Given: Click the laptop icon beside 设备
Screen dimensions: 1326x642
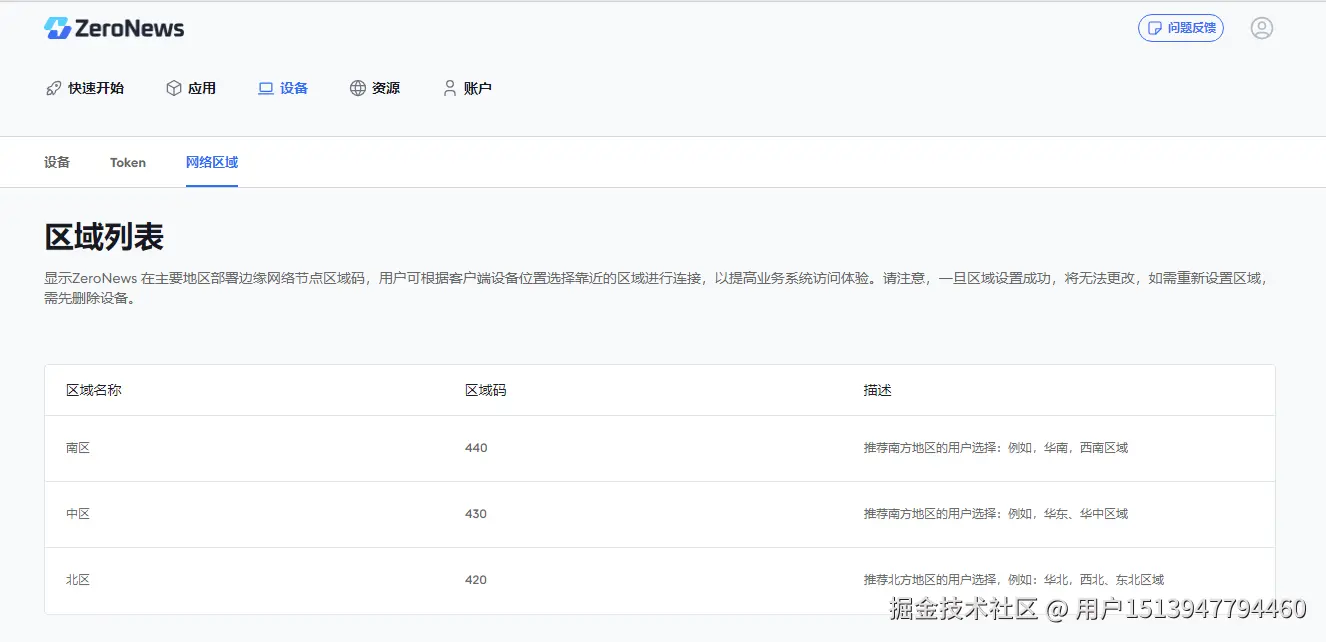Looking at the screenshot, I should point(266,88).
